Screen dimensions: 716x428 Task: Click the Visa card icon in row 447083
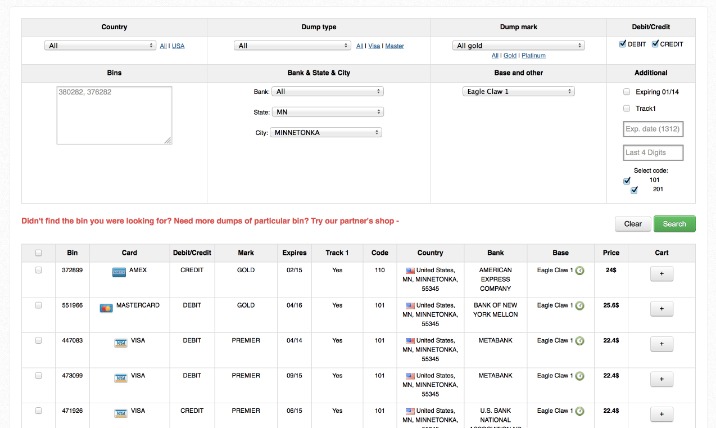click(x=121, y=343)
